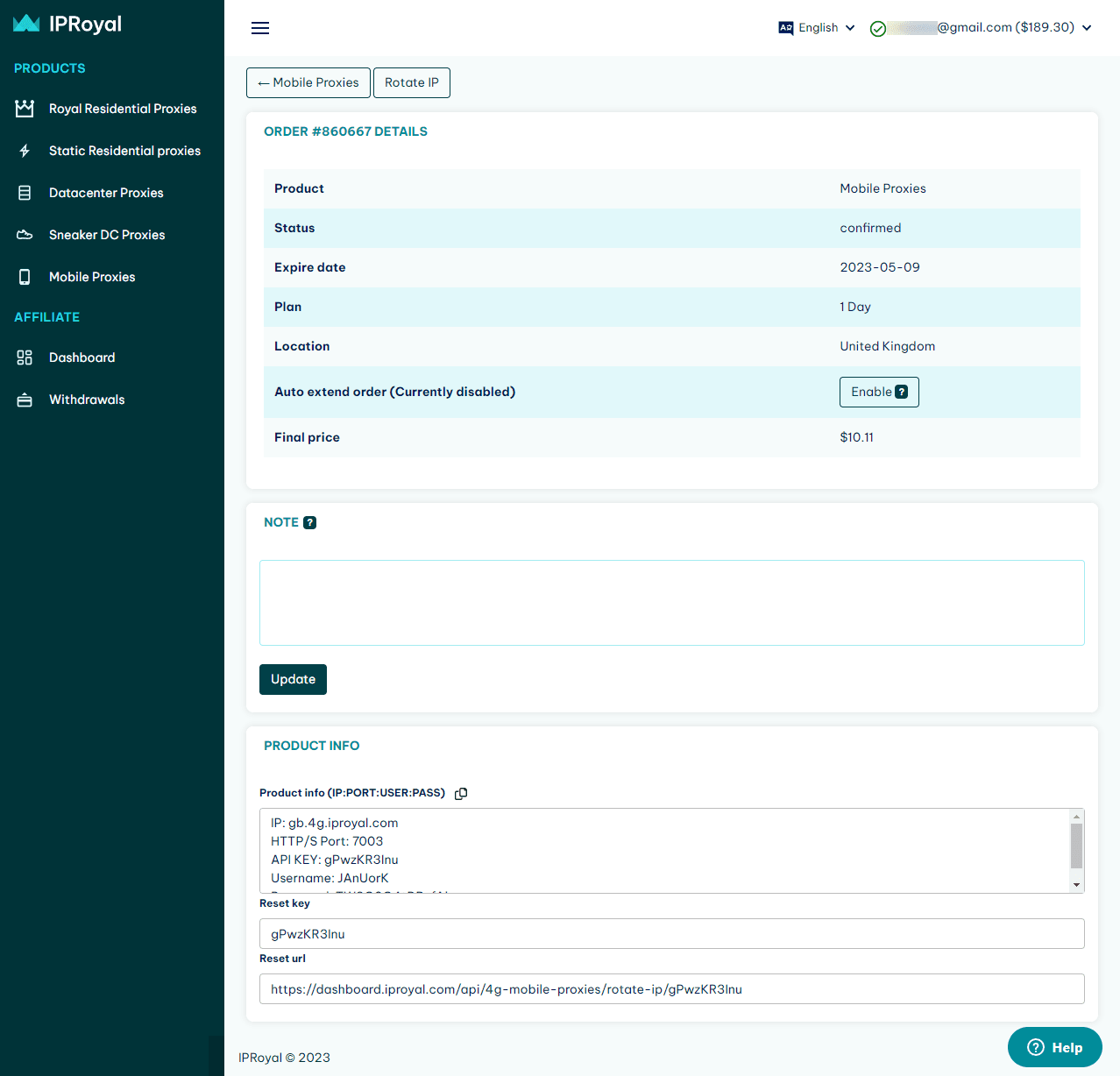The height and width of the screenshot is (1076, 1120).
Task: Click the IPRoyal © 2023 footer text
Action: [x=284, y=1058]
